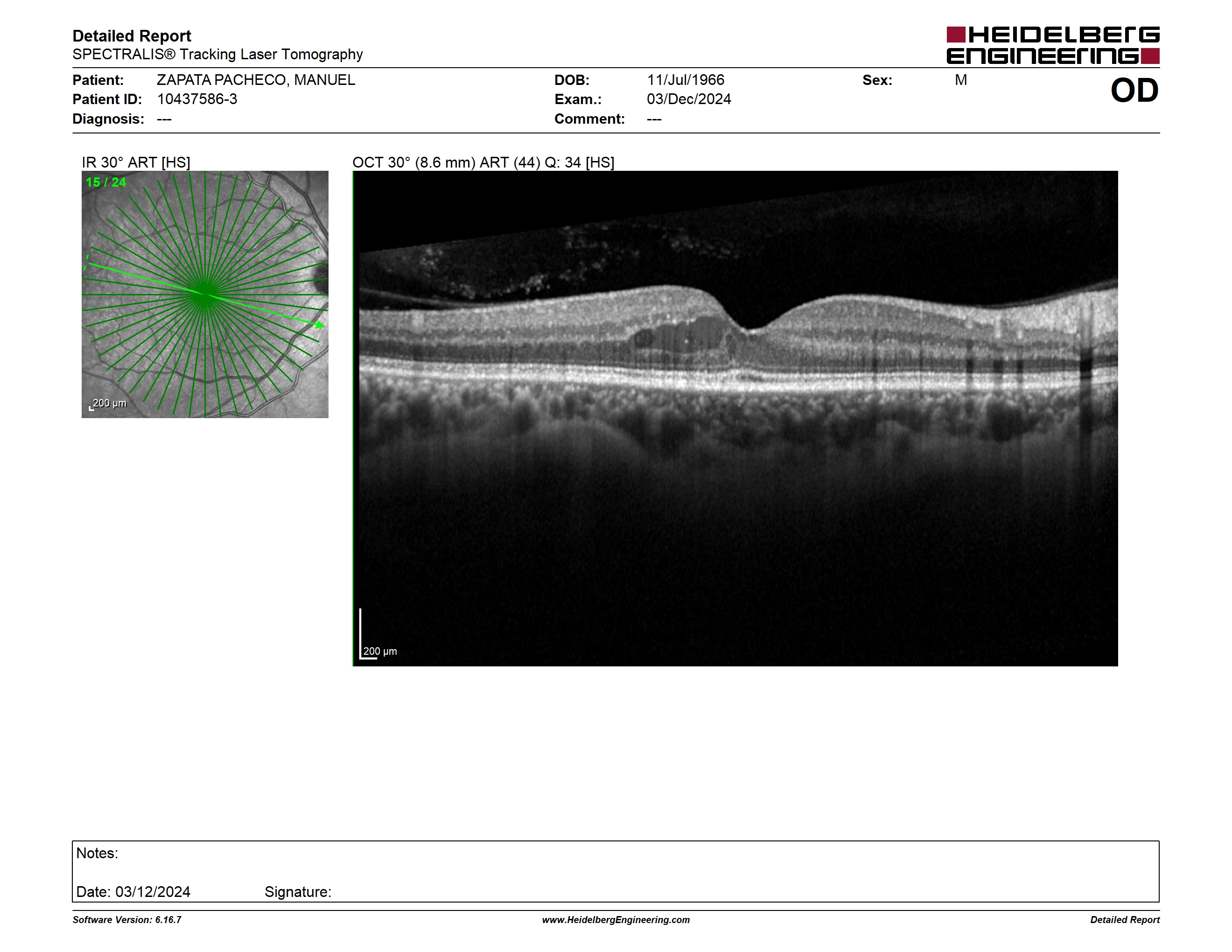Click the 200 µm scale label in IR image
The width and height of the screenshot is (1232, 952).
point(110,403)
